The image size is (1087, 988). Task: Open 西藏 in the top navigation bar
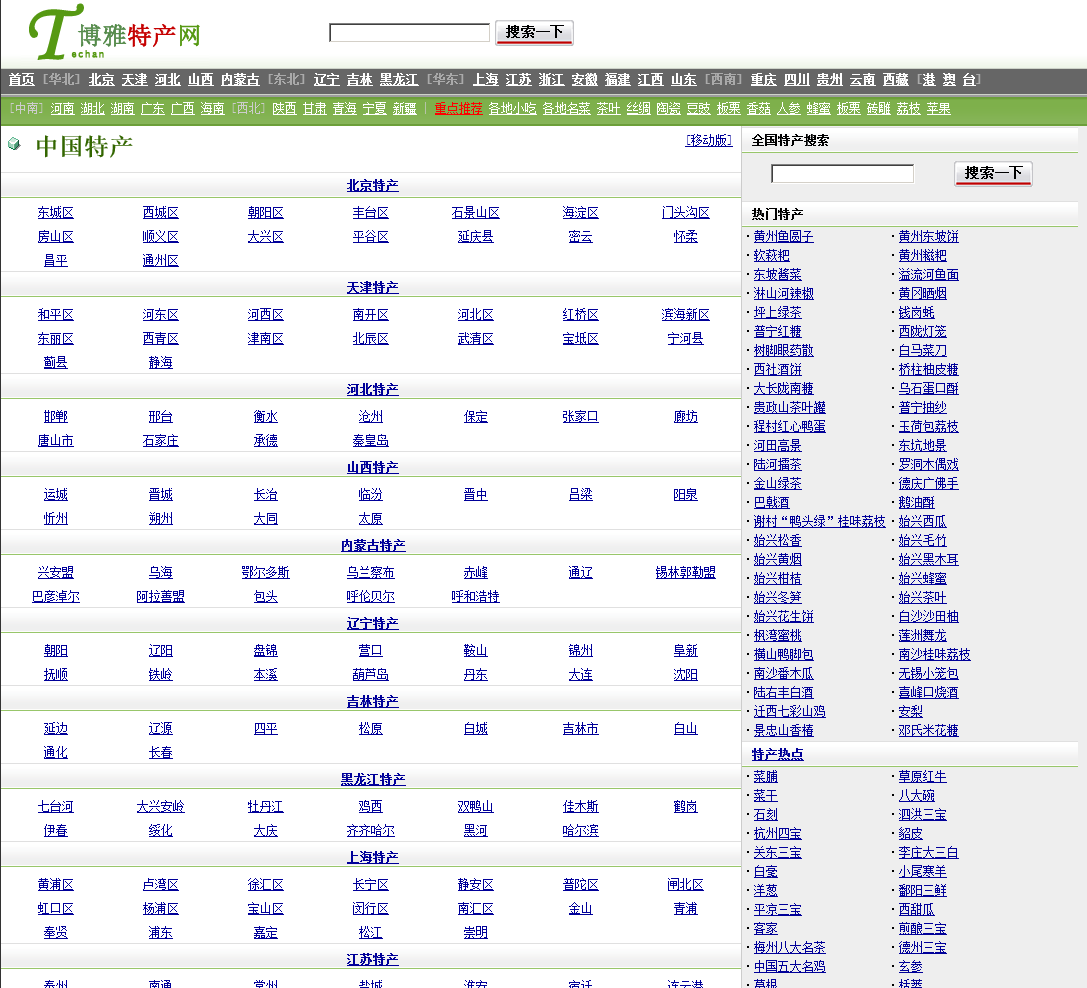pos(896,80)
